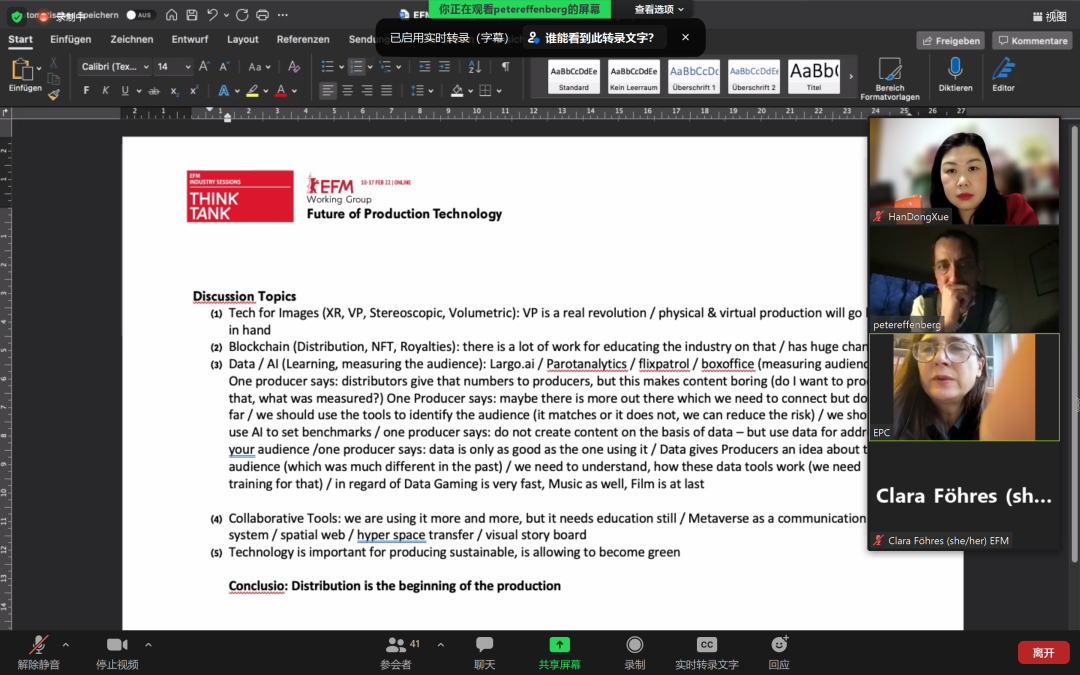Switch to the Start ribbon tab
1080x675 pixels.
(x=20, y=39)
